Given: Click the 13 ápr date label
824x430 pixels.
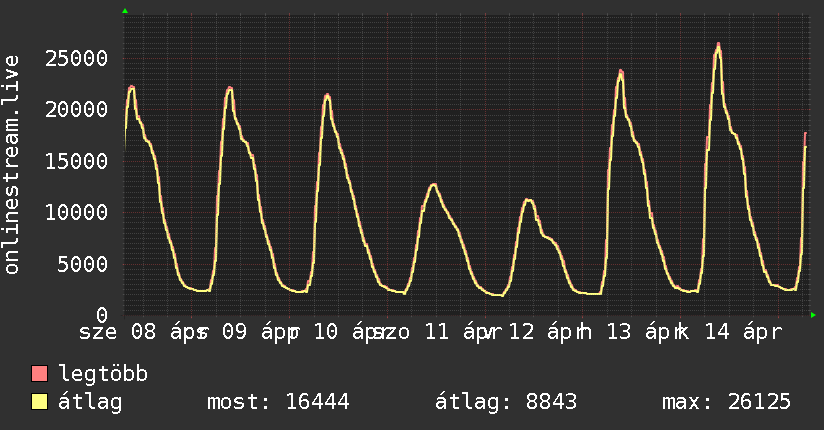Looking at the screenshot, I should (645, 332).
